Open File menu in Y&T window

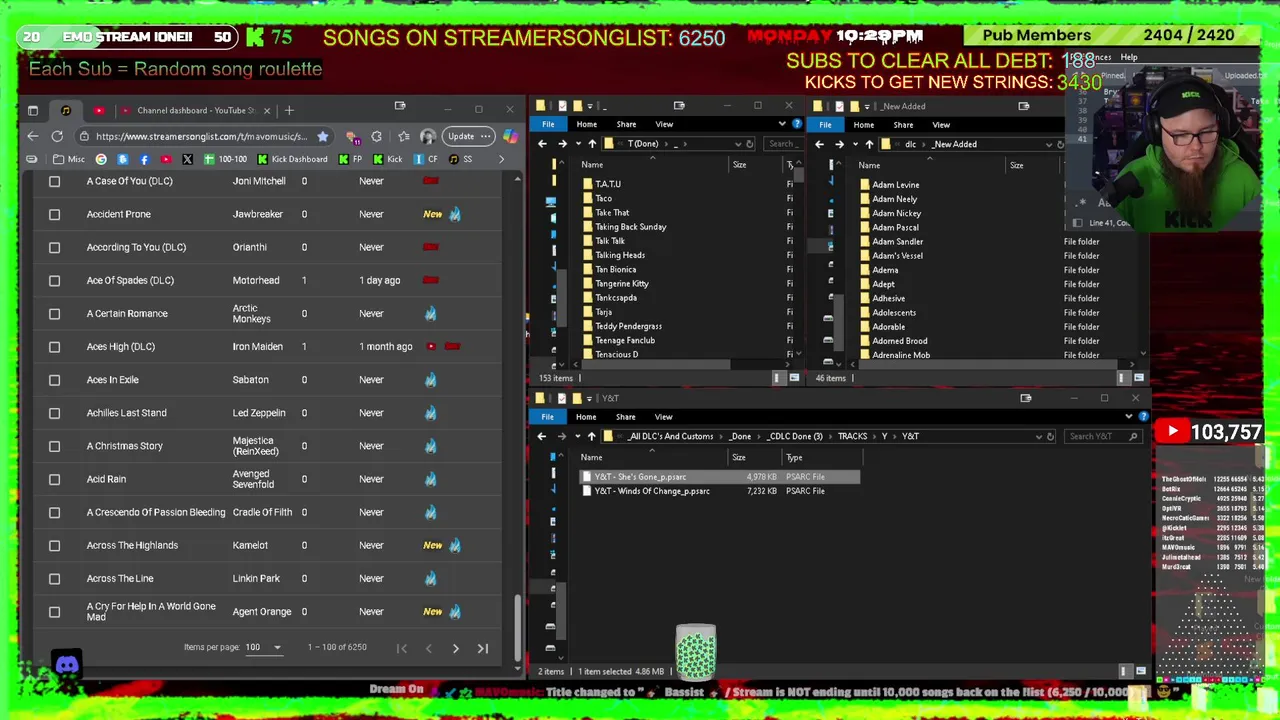(547, 417)
